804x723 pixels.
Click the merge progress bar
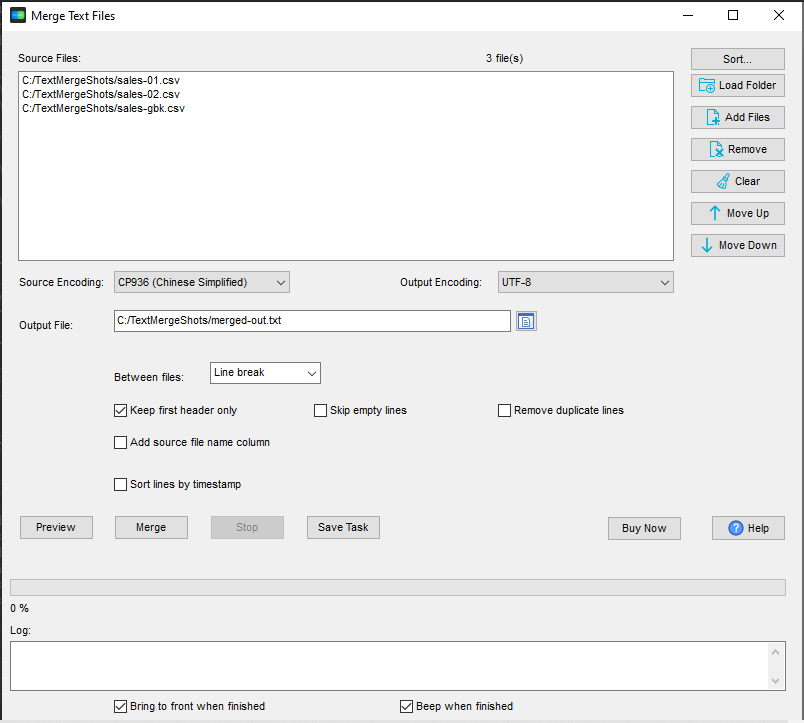coord(398,588)
